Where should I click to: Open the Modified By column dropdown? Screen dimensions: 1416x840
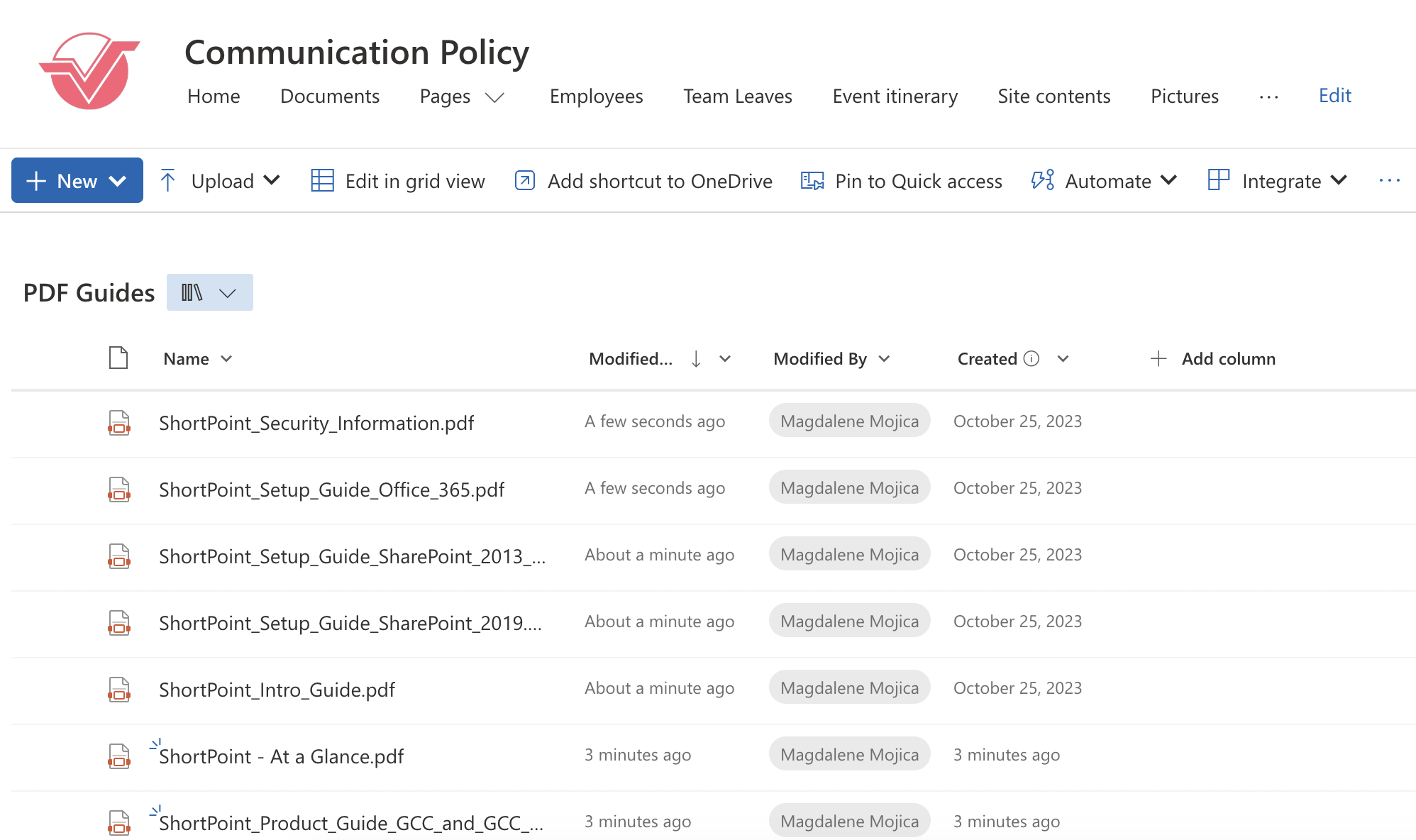(885, 359)
